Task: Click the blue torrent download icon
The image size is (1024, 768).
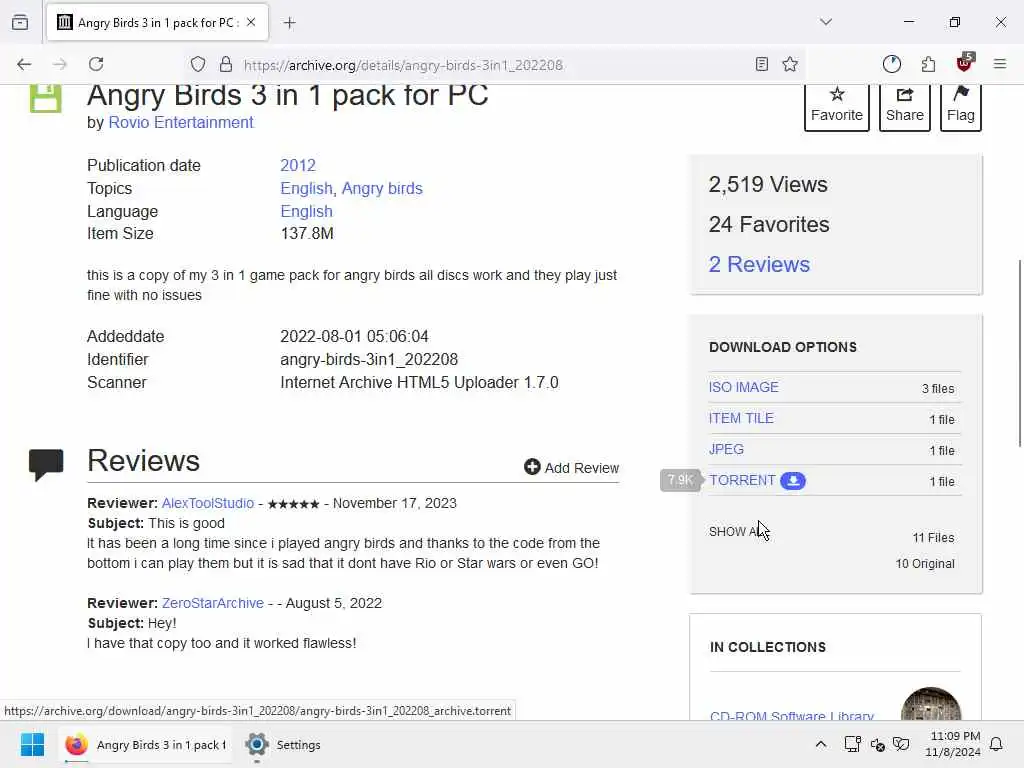Action: 793,481
